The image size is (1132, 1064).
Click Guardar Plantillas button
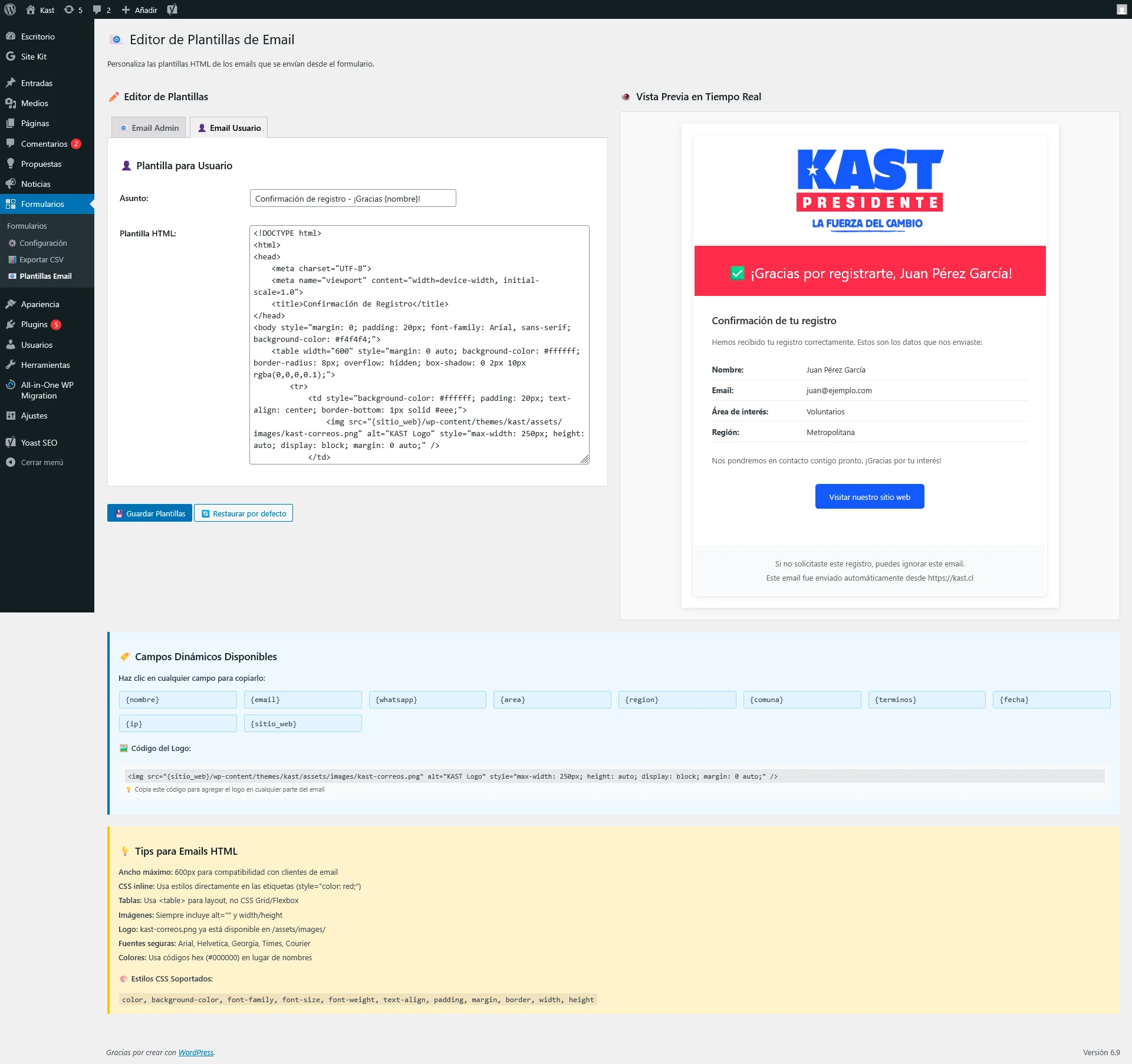150,513
